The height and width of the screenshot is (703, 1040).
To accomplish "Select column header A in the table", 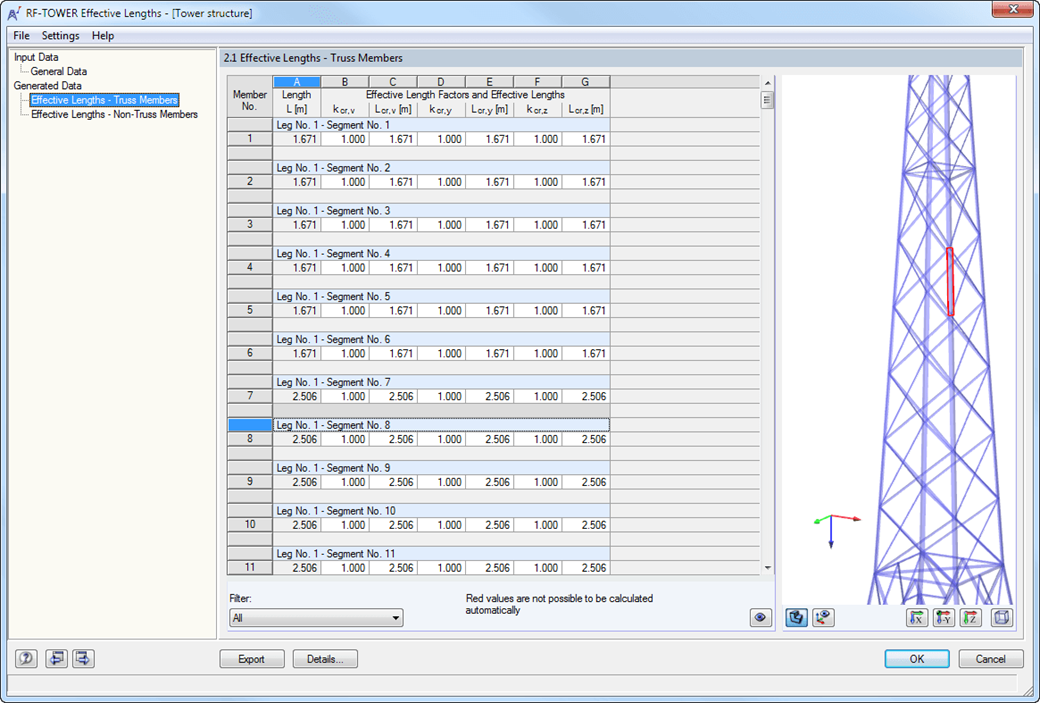I will [296, 81].
